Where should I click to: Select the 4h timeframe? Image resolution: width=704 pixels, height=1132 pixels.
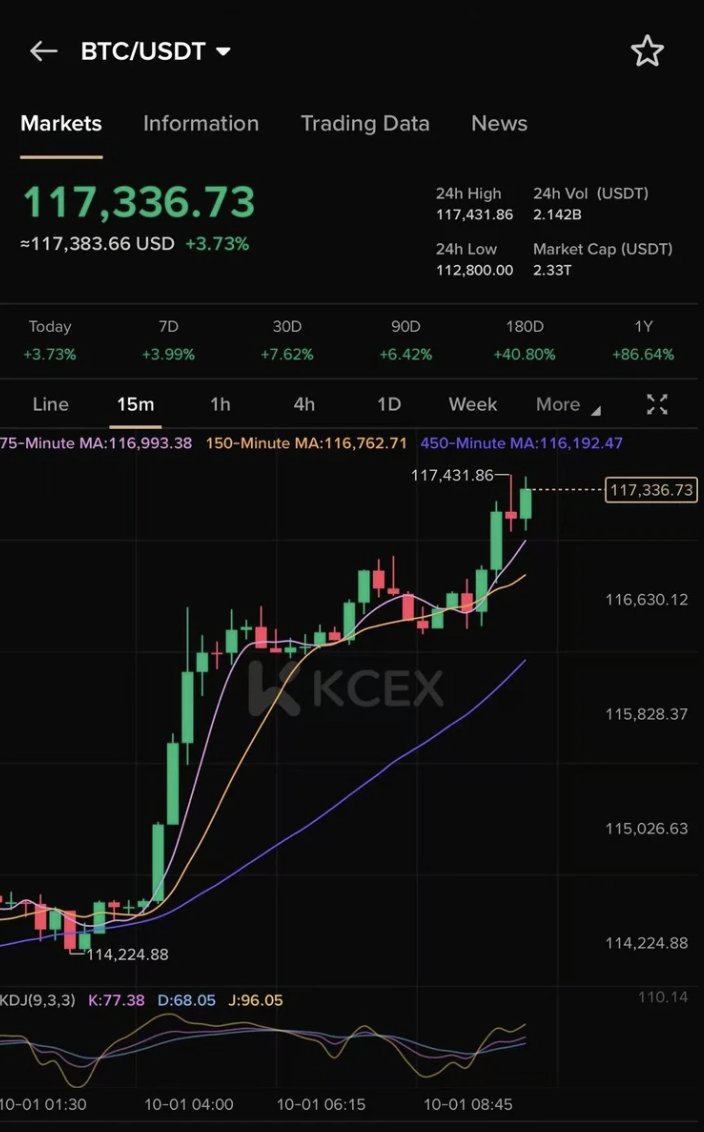point(304,404)
